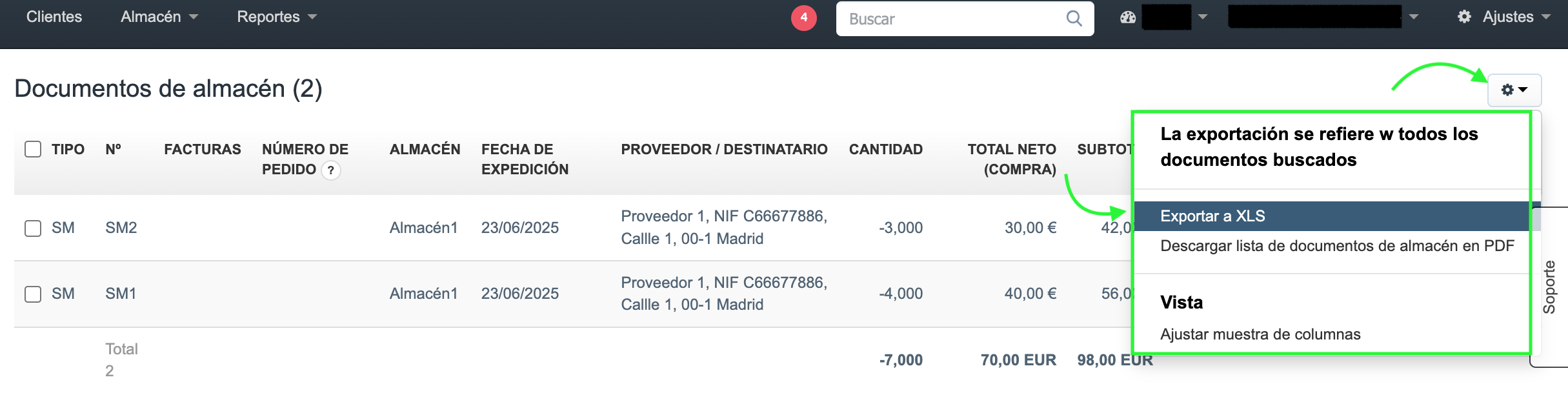Click the dashboard gauge icon in navbar
Image resolution: width=1568 pixels, height=395 pixels.
[x=1127, y=17]
